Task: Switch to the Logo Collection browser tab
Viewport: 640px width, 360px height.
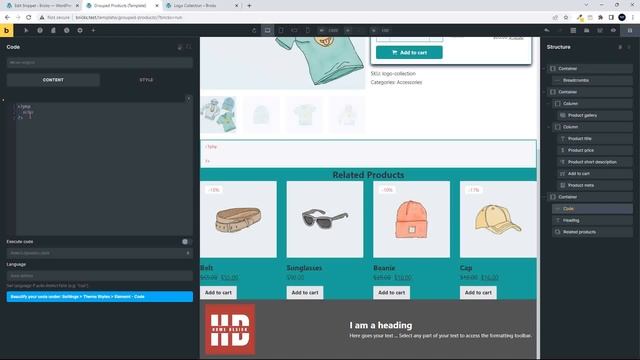Action: 202,6
